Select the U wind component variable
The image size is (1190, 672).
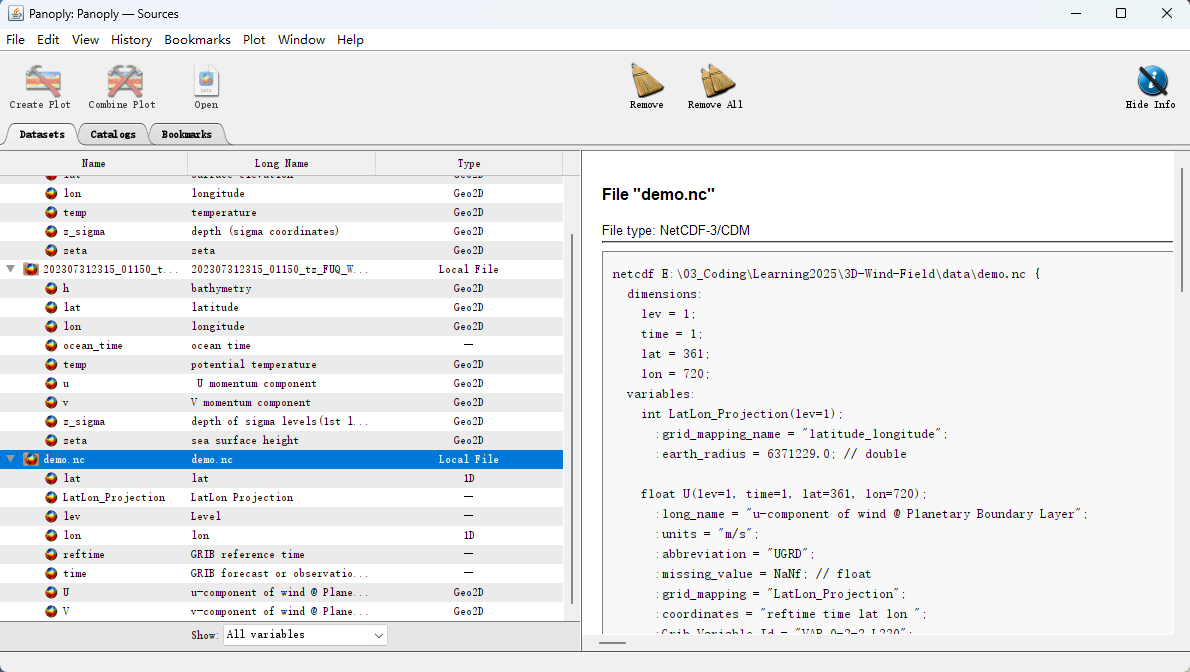pos(66,592)
